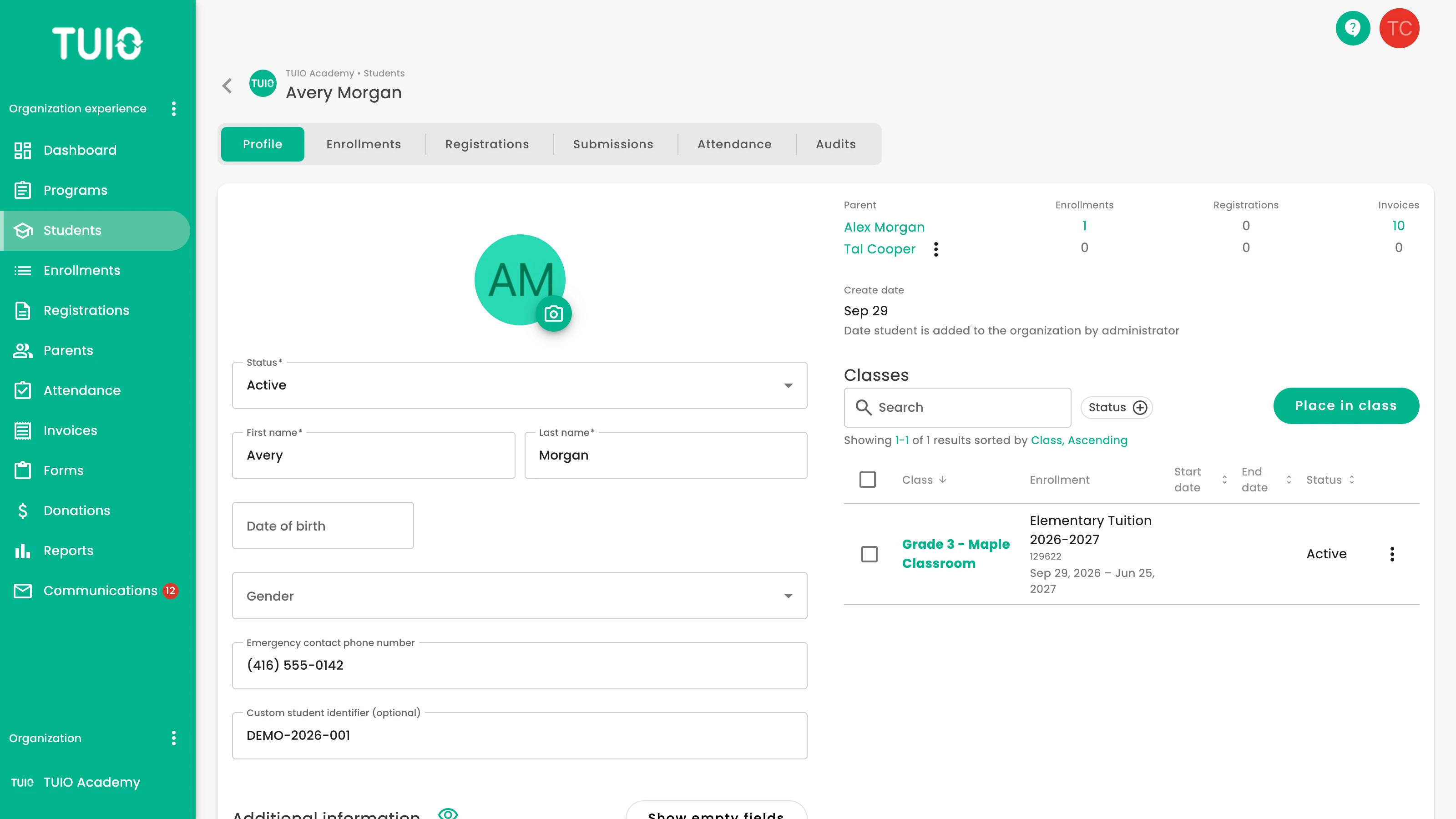Sort classes by Status column
The image size is (1456, 819).
click(x=1330, y=480)
